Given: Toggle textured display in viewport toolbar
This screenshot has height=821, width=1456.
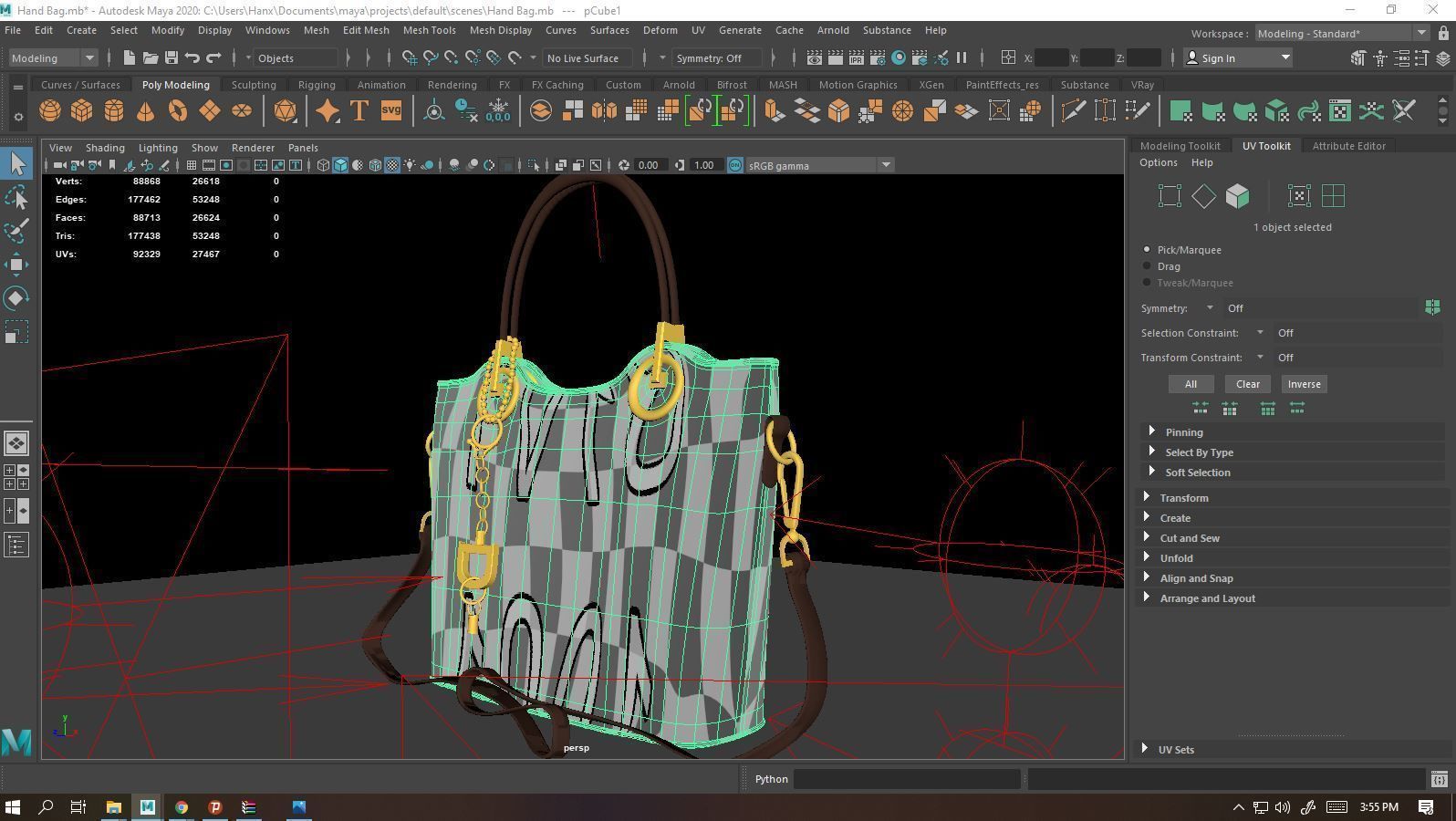Looking at the screenshot, I should point(392,165).
